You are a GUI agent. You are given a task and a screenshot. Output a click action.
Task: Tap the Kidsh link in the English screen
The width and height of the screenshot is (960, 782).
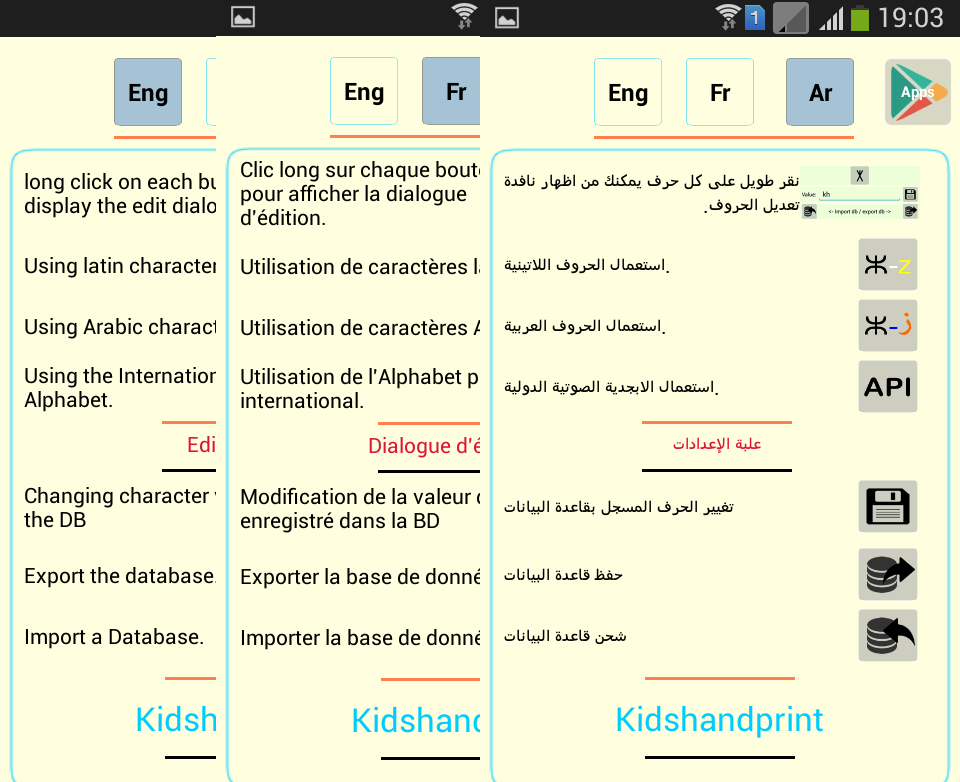(x=176, y=719)
